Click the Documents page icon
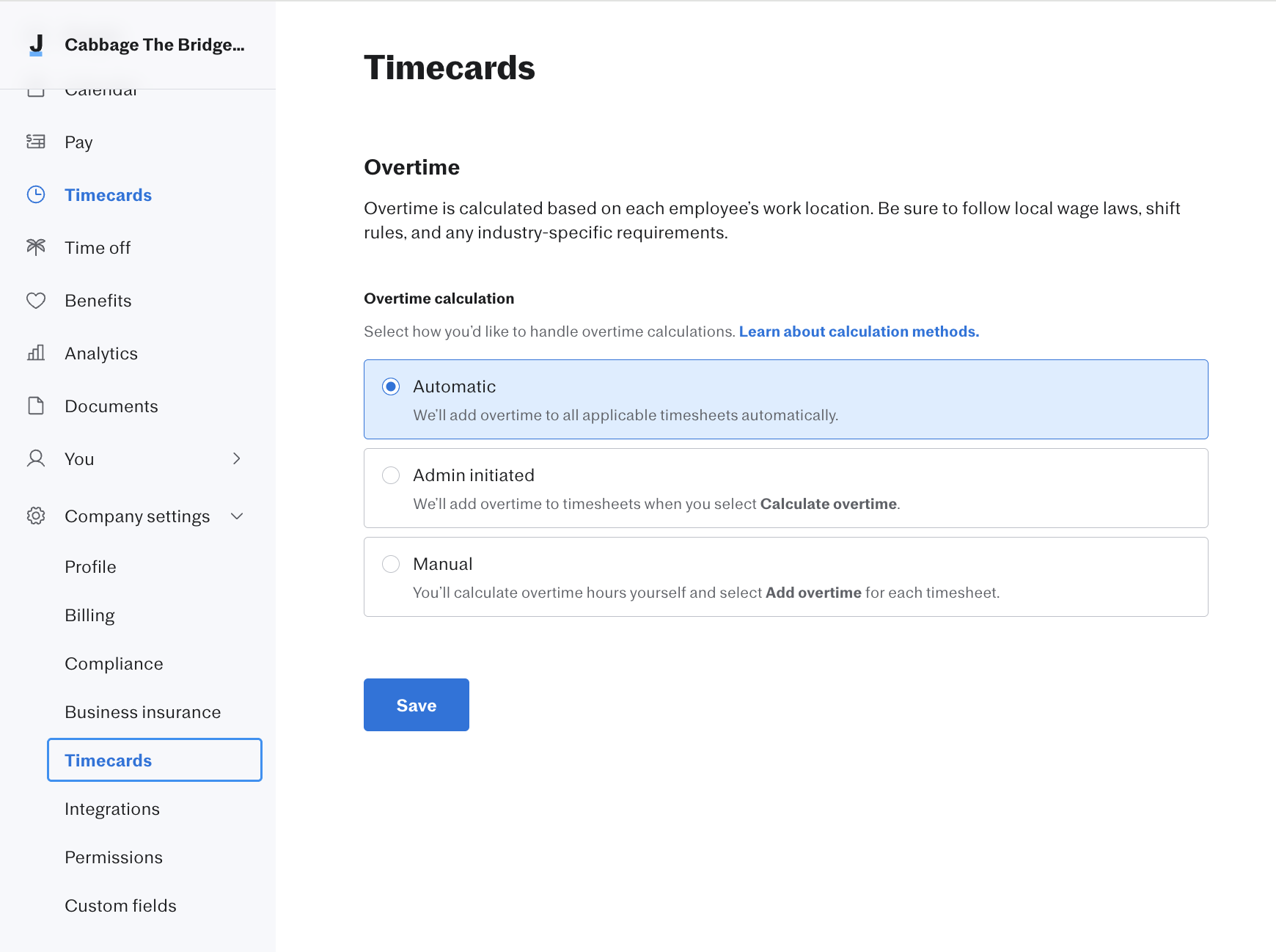Screen dimensions: 1276x952 [x=36, y=406]
